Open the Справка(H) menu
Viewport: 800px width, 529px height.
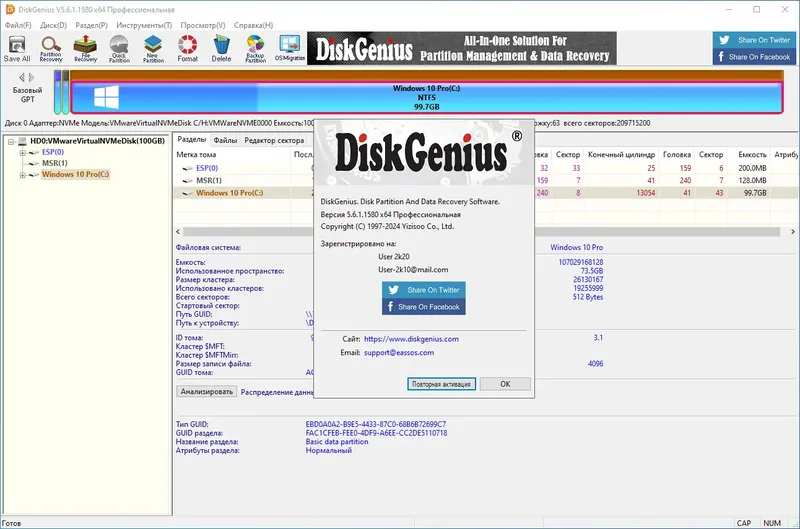(253, 25)
